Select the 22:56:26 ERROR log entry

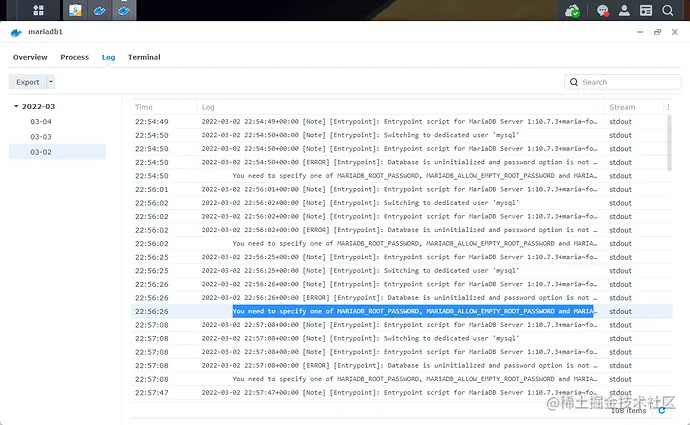(x=401, y=297)
